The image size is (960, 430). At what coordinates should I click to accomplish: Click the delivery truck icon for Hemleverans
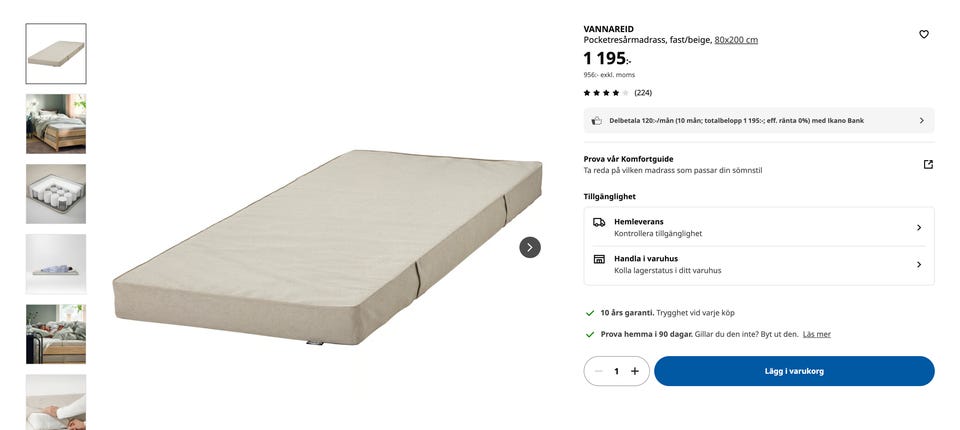point(599,222)
